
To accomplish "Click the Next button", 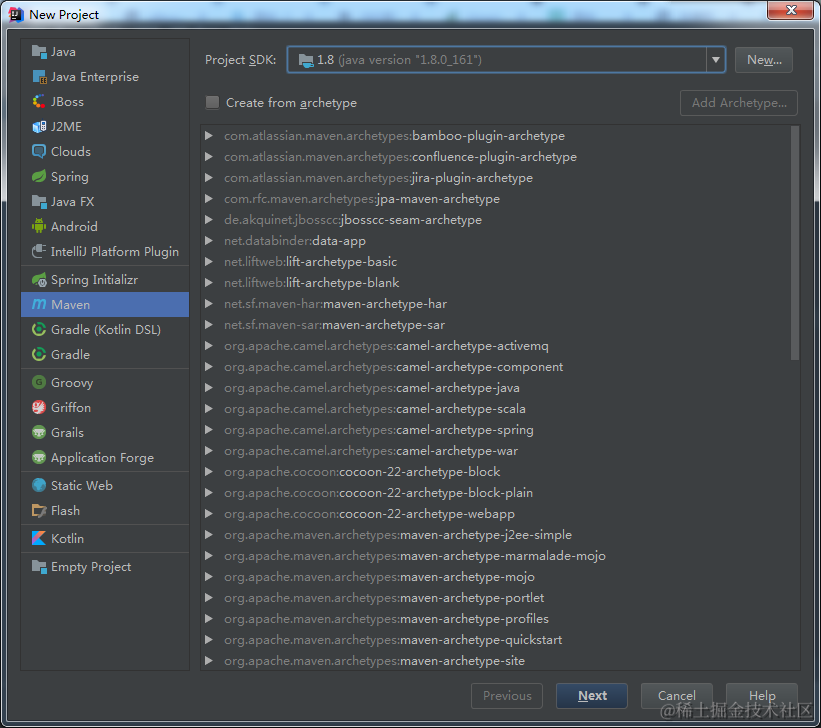I will (592, 696).
